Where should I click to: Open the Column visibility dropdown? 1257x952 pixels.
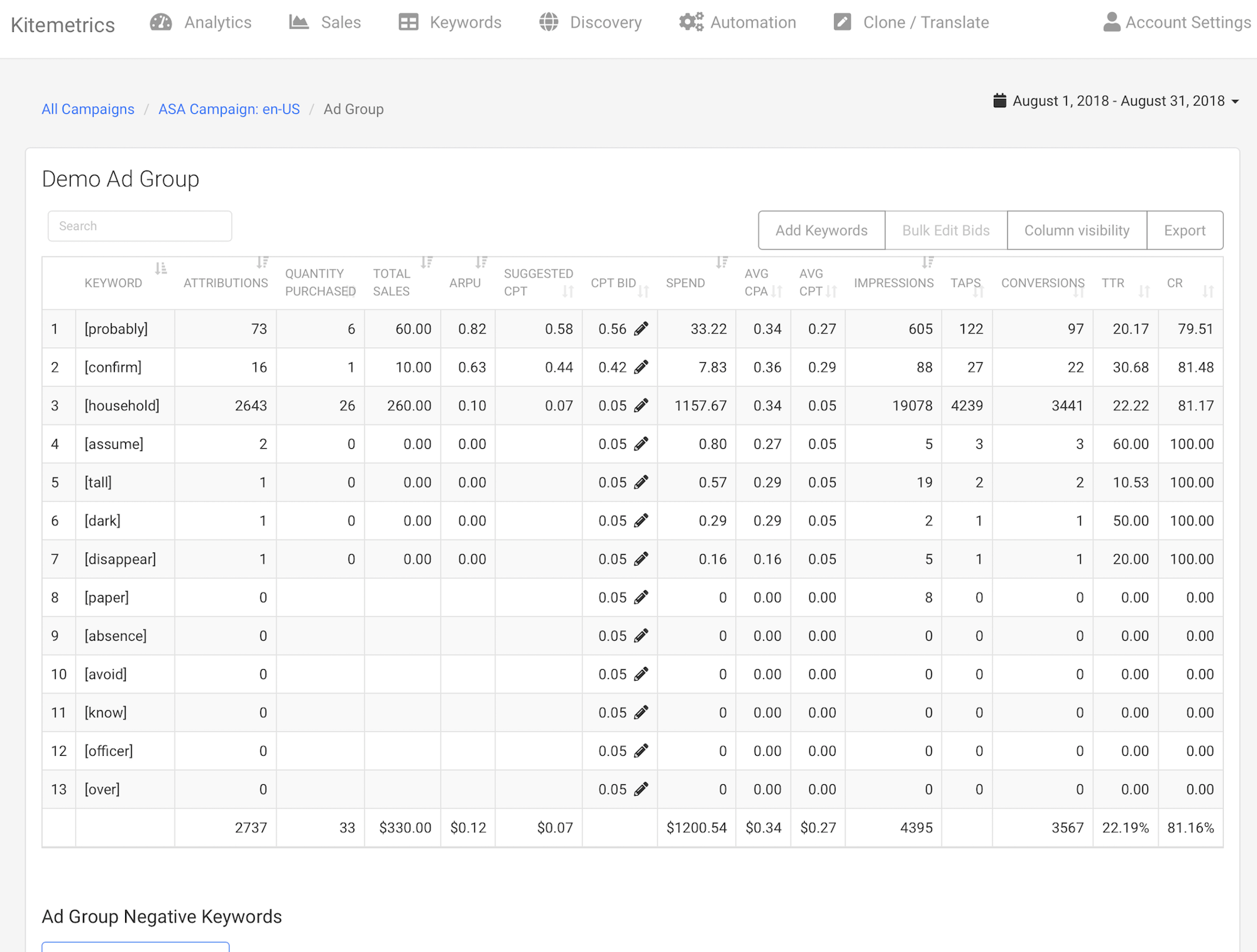1076,230
